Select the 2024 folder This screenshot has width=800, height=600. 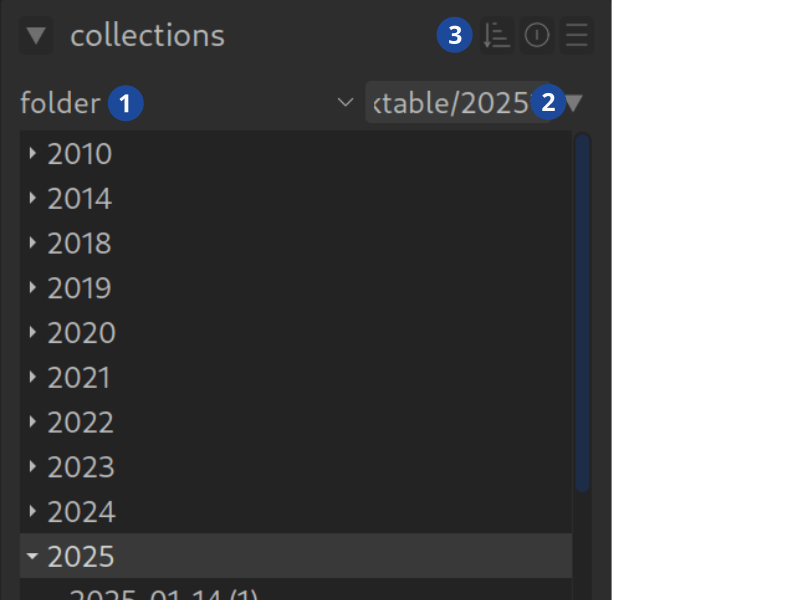pos(82,512)
